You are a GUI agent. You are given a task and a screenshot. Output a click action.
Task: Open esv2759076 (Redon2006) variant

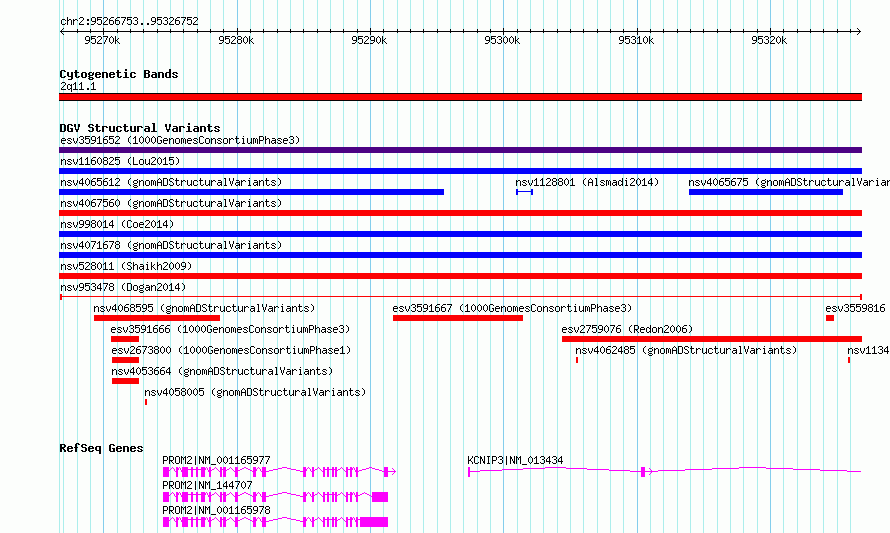pyautogui.click(x=627, y=329)
